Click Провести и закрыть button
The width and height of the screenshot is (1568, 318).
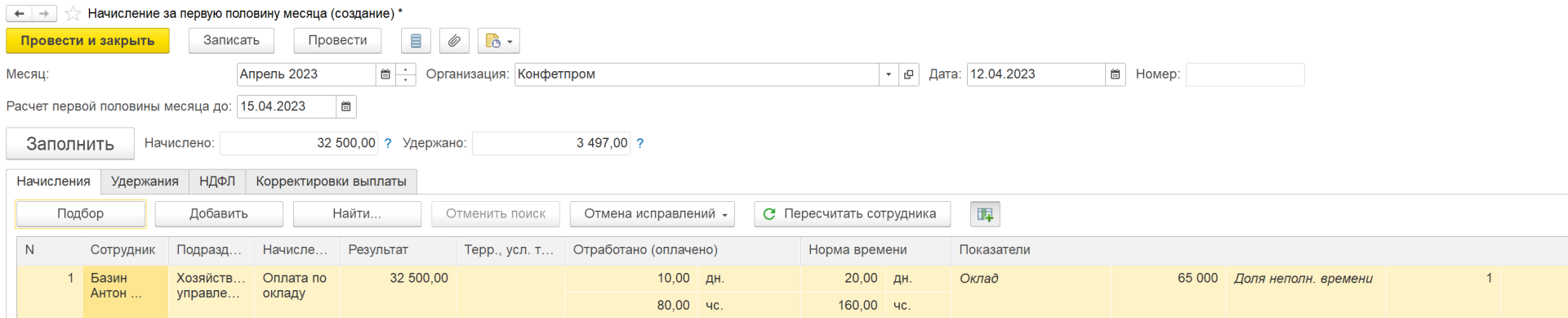tap(87, 41)
